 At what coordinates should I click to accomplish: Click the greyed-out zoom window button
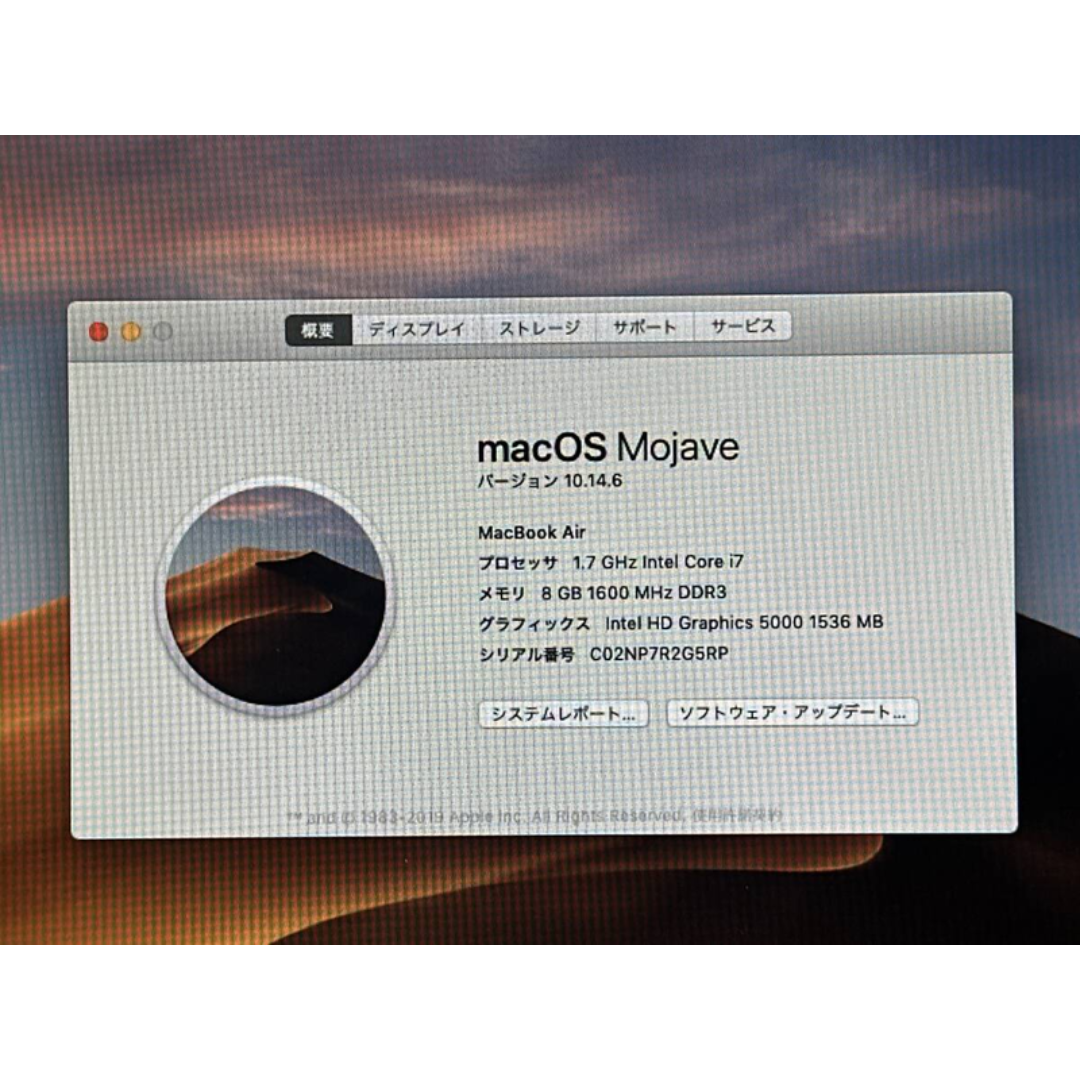[163, 332]
